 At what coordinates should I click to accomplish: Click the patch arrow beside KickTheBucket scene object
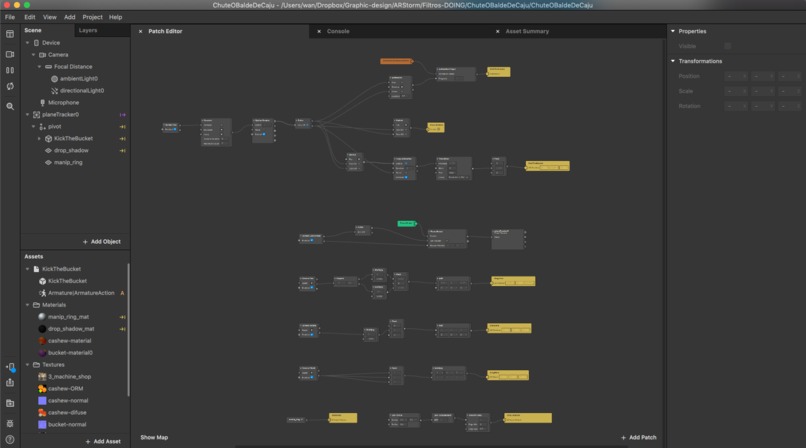(122, 139)
